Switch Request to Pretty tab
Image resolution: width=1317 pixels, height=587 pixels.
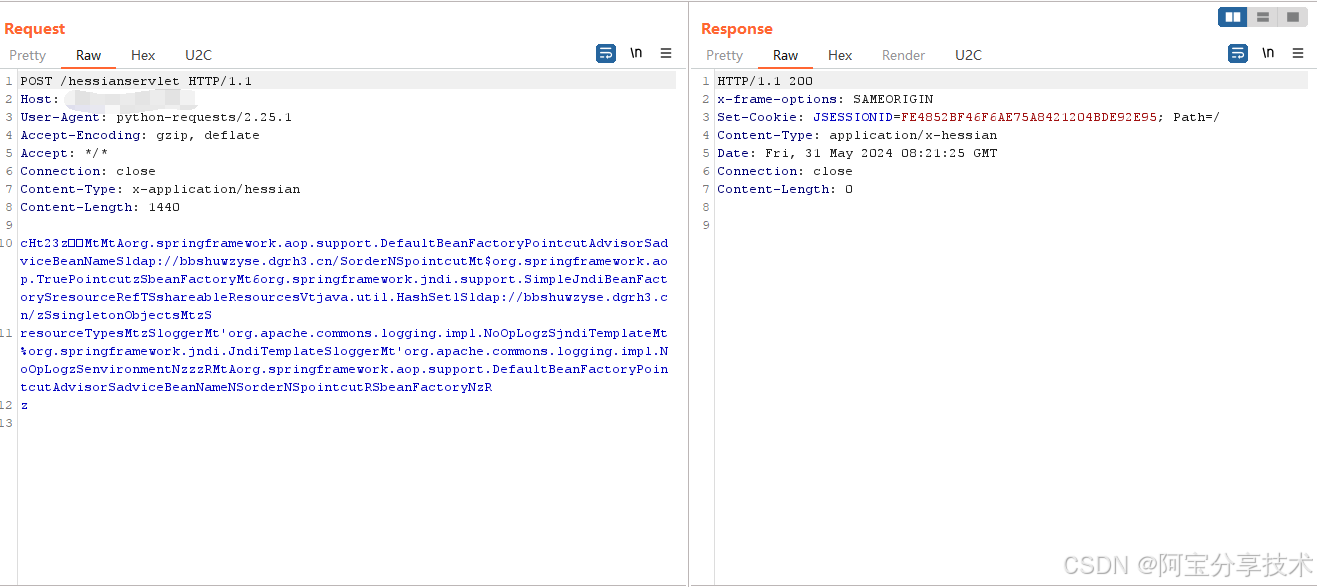click(x=28, y=55)
